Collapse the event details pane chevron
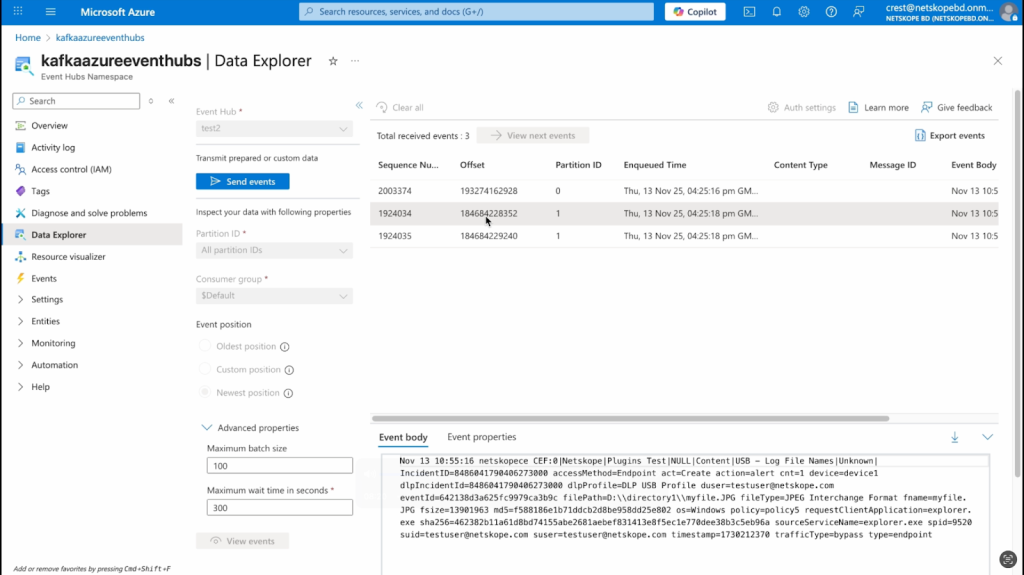Screen dimensions: 1024x575 click(x=987, y=437)
